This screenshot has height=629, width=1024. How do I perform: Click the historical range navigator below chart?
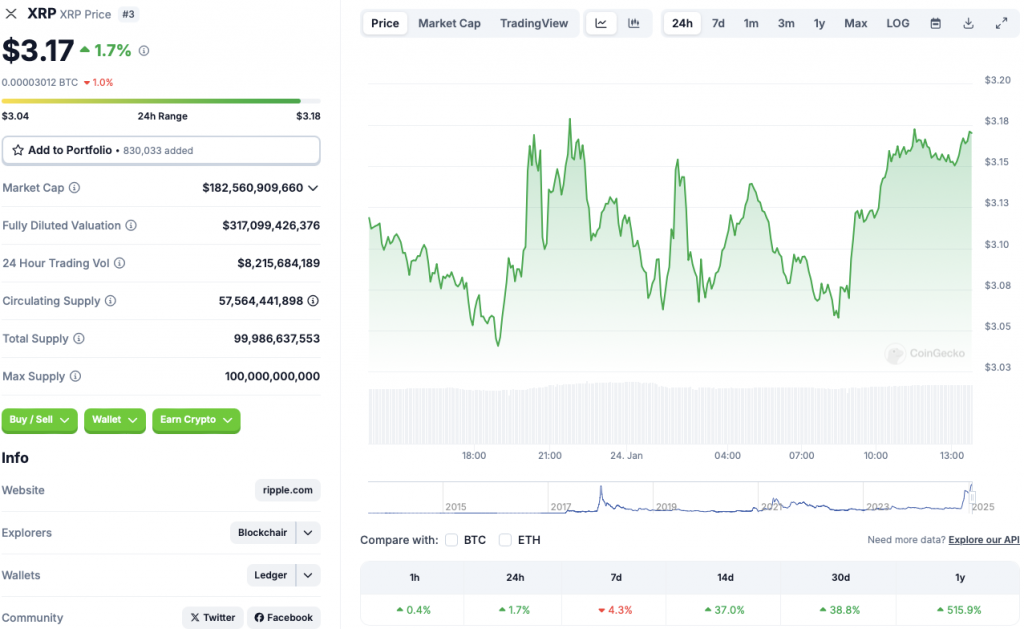[670, 498]
